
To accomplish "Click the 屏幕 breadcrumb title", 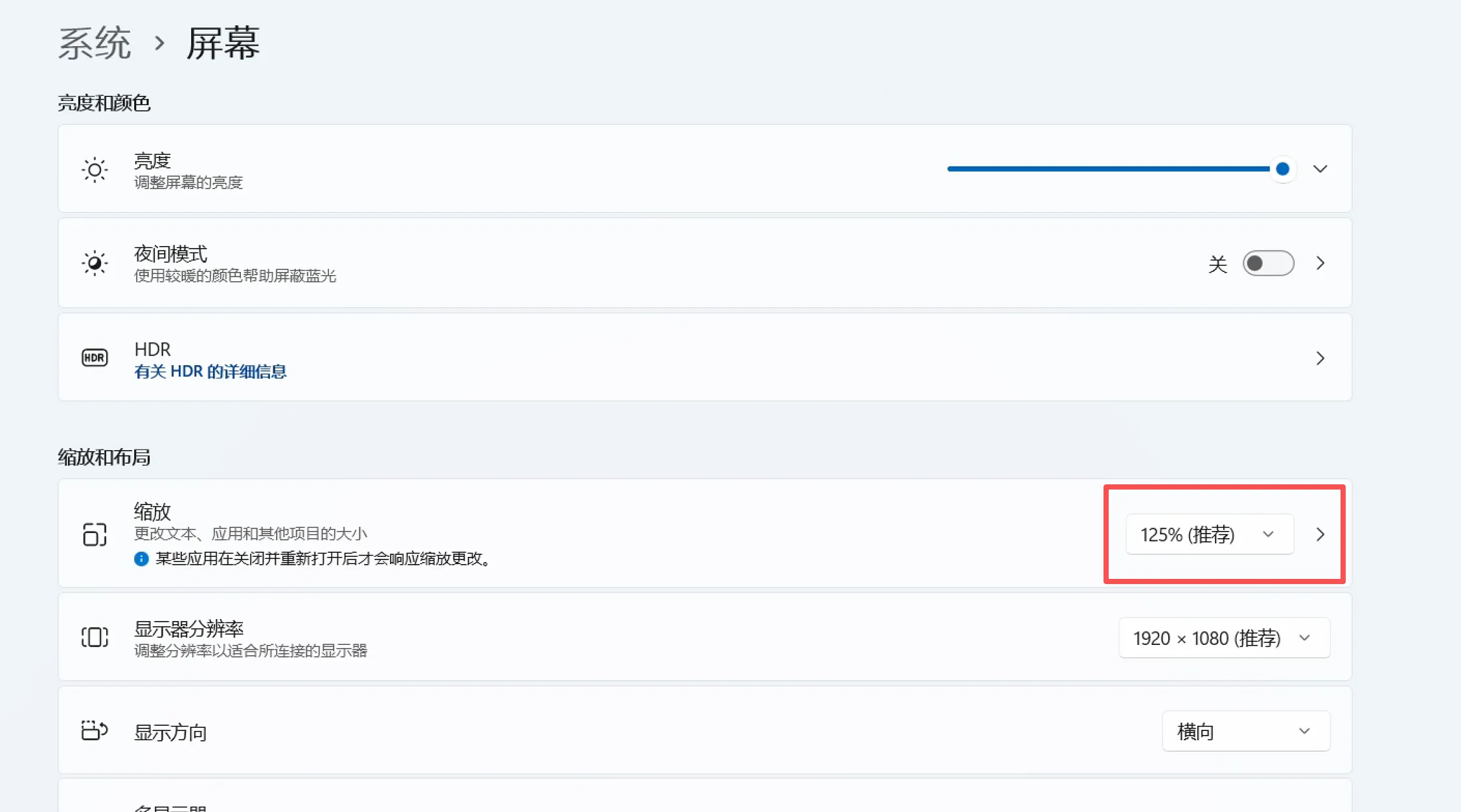I will tap(223, 43).
